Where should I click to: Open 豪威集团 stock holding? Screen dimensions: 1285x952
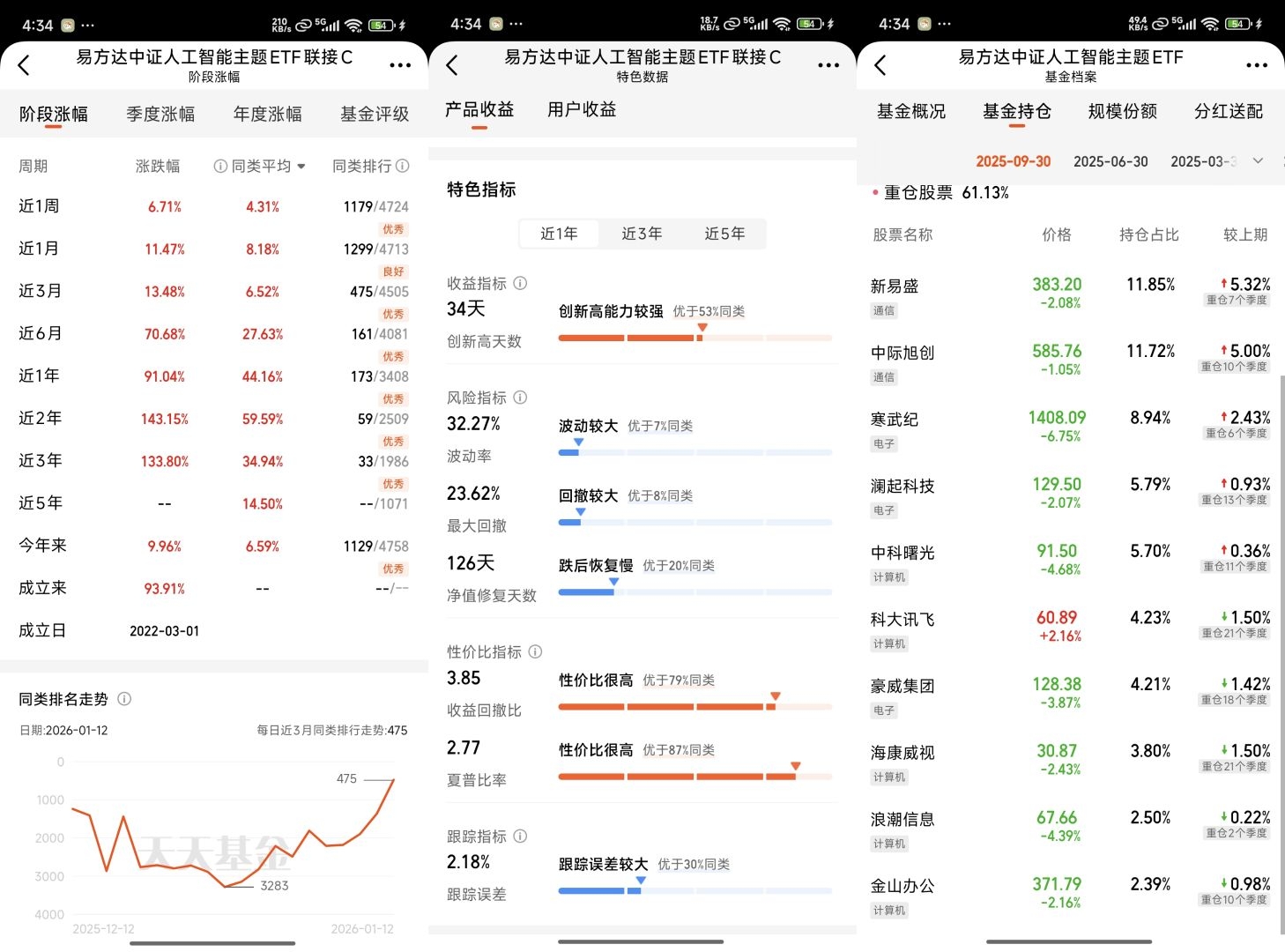tap(1070, 695)
